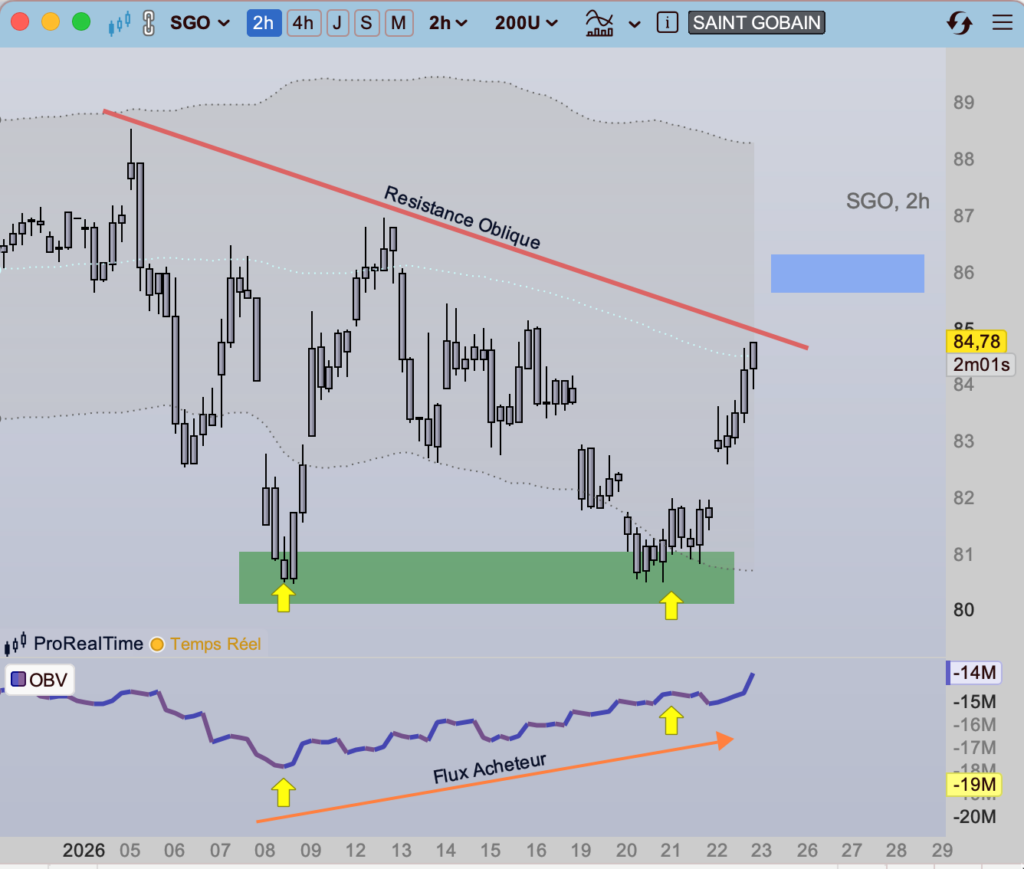Click the ProRealTime logo icon
Image resolution: width=1024 pixels, height=869 pixels.
pos(16,644)
